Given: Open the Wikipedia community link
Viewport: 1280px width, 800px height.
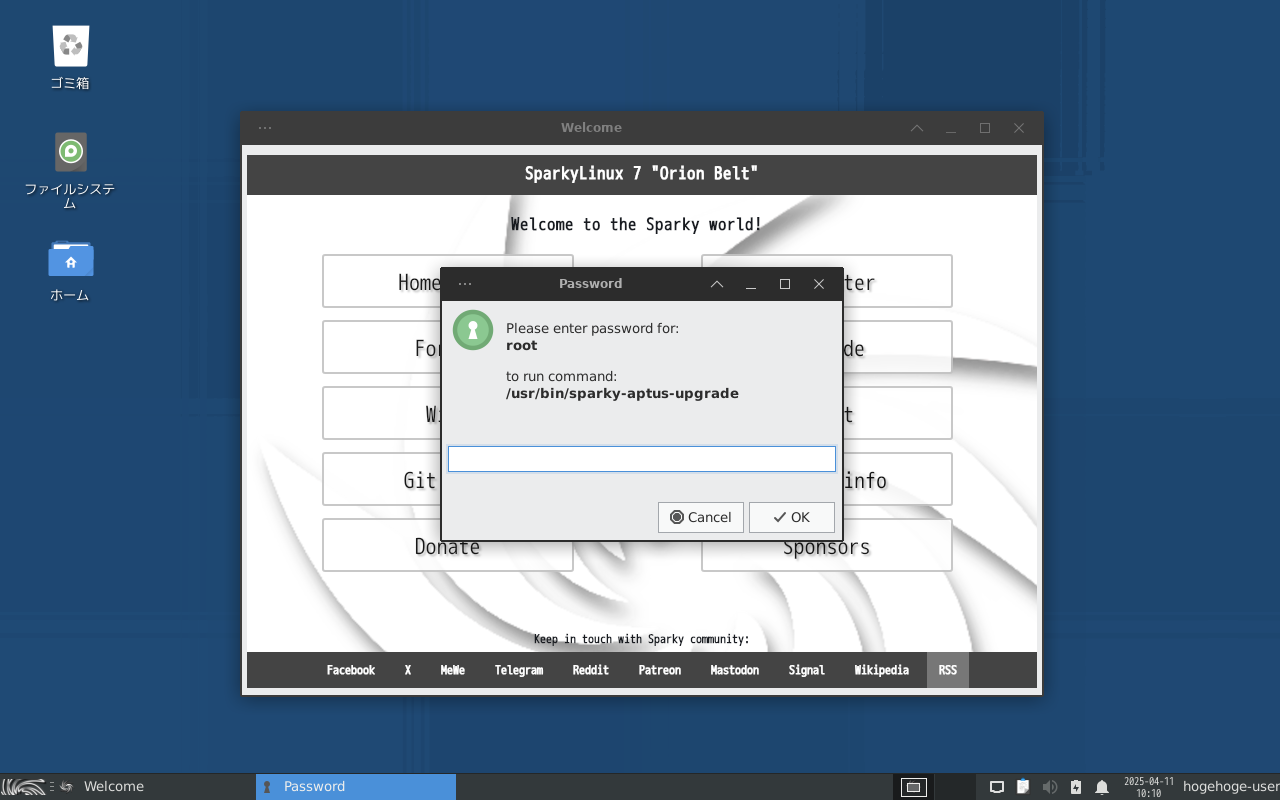Looking at the screenshot, I should 882,670.
